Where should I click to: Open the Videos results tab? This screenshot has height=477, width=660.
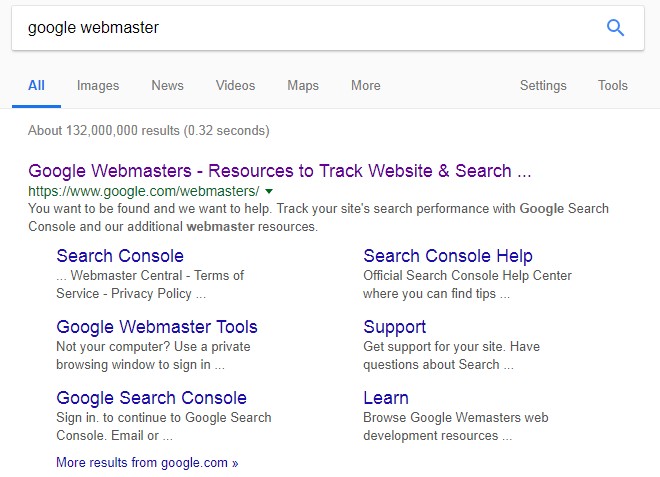pyautogui.click(x=236, y=85)
